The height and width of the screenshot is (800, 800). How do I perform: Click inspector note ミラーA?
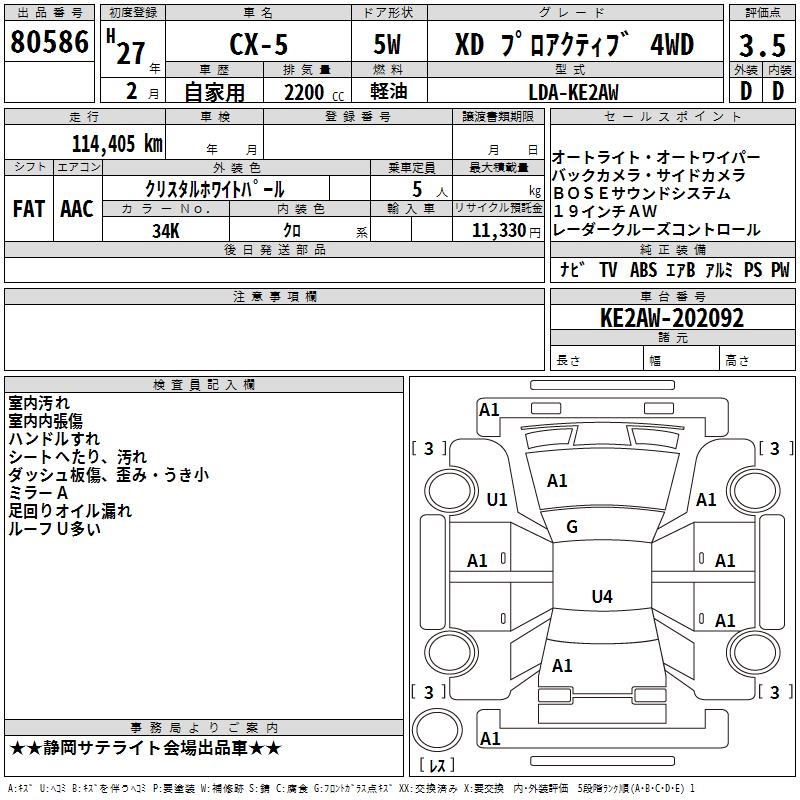pyautogui.click(x=38, y=492)
